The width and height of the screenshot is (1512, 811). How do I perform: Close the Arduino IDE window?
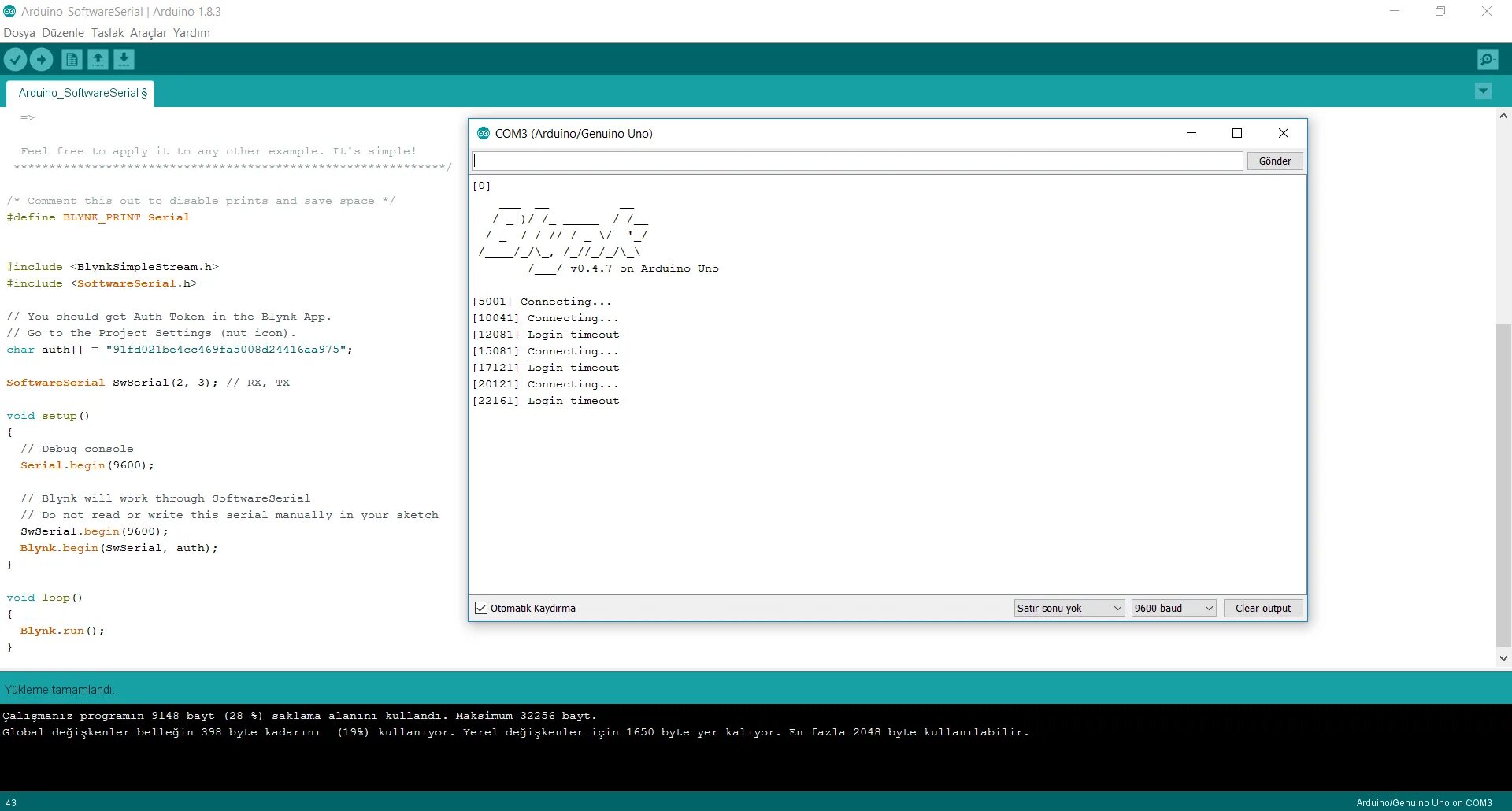(x=1487, y=11)
